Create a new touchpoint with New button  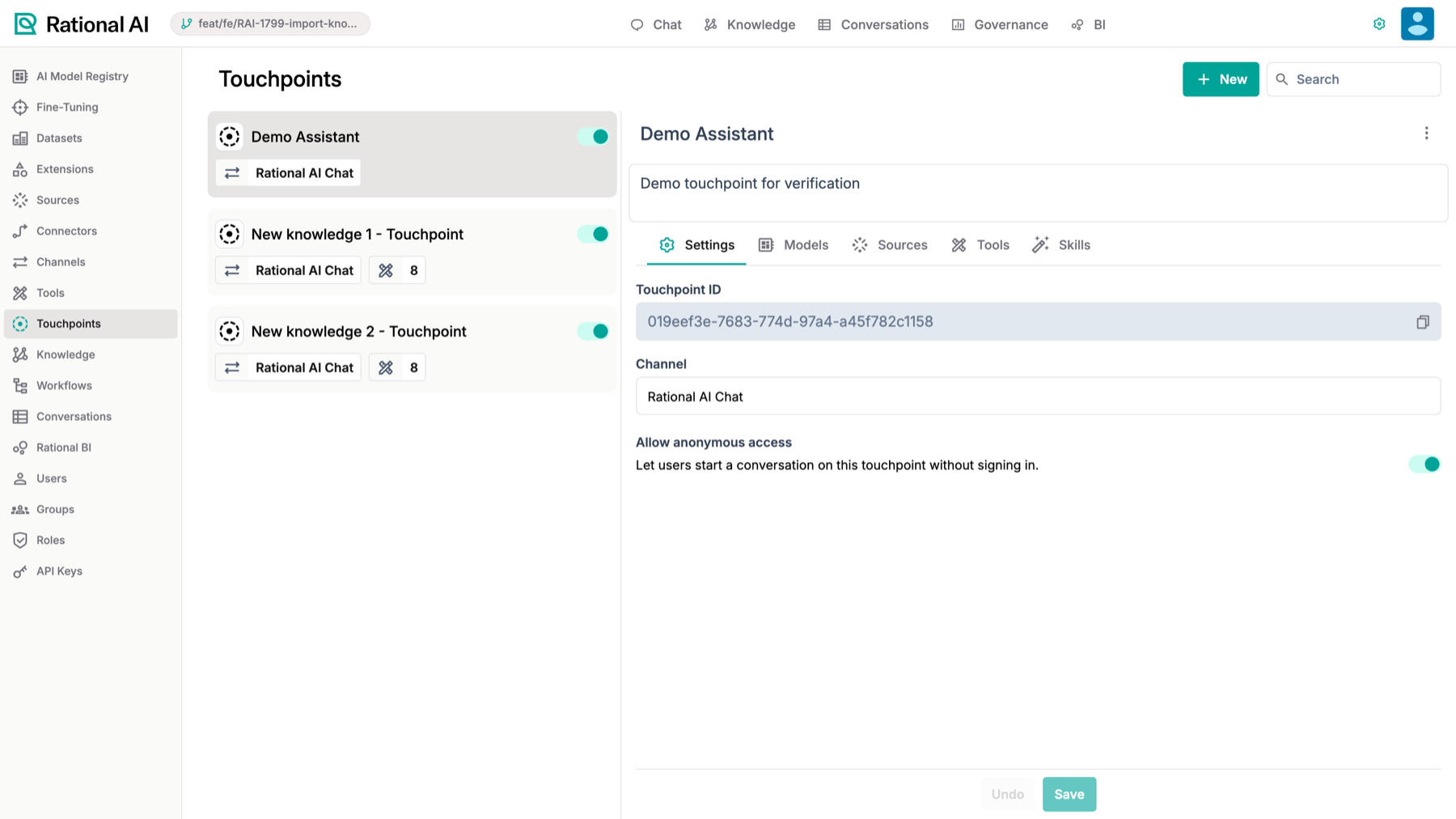tap(1221, 79)
